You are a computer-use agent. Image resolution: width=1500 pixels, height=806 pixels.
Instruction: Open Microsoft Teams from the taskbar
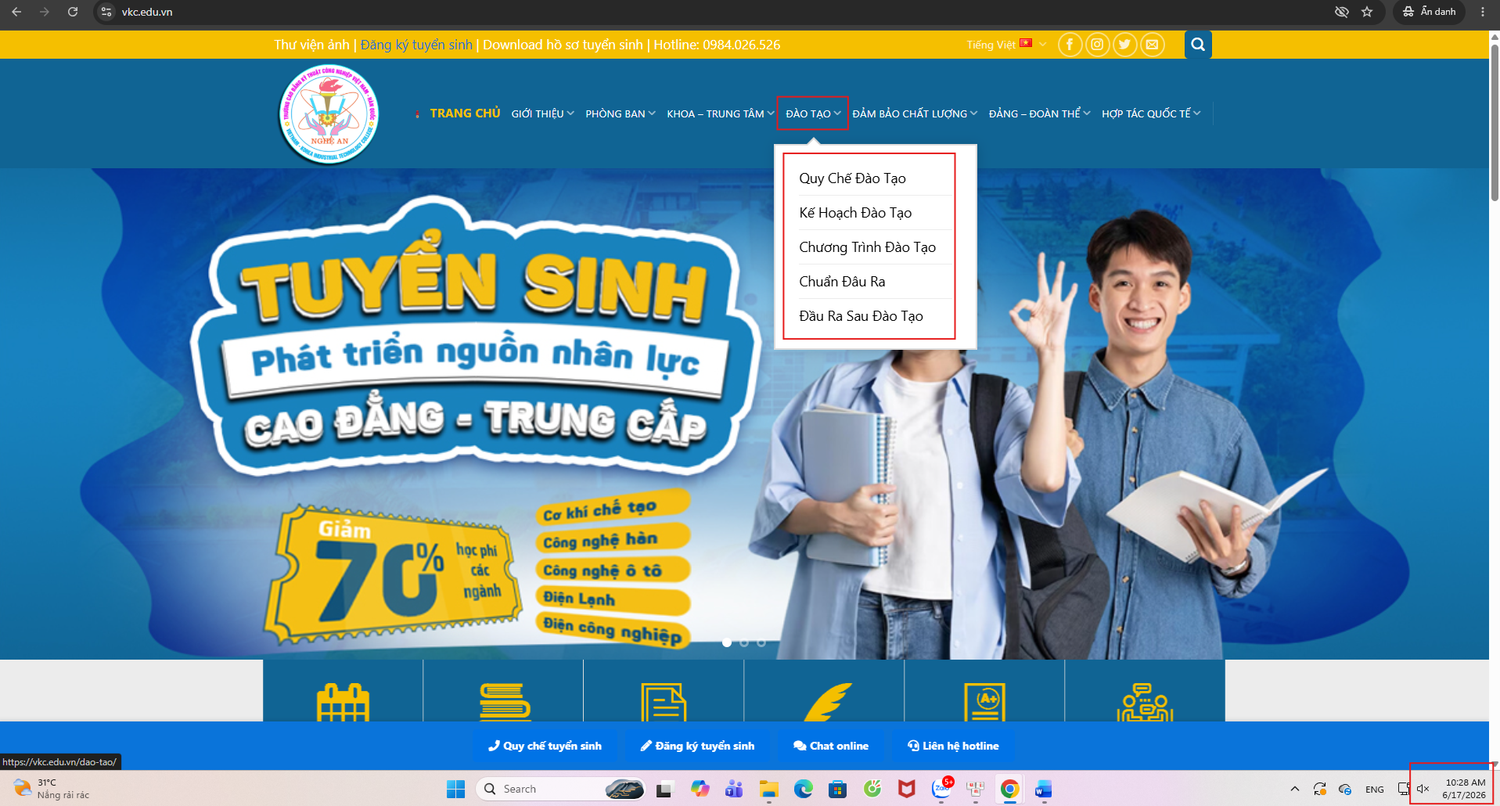[x=733, y=789]
